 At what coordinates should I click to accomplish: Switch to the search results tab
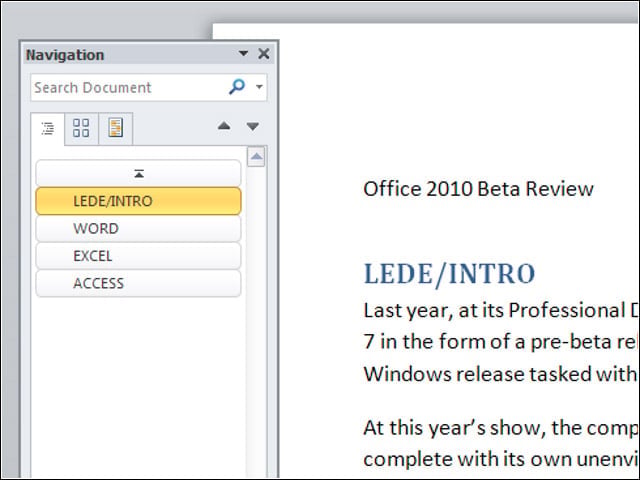coord(116,128)
